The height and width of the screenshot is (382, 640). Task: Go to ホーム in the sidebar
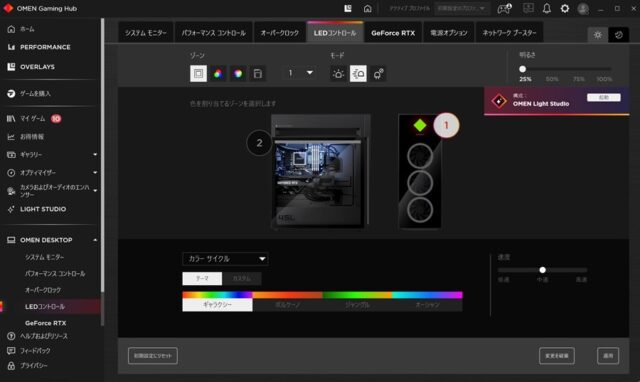(x=27, y=29)
